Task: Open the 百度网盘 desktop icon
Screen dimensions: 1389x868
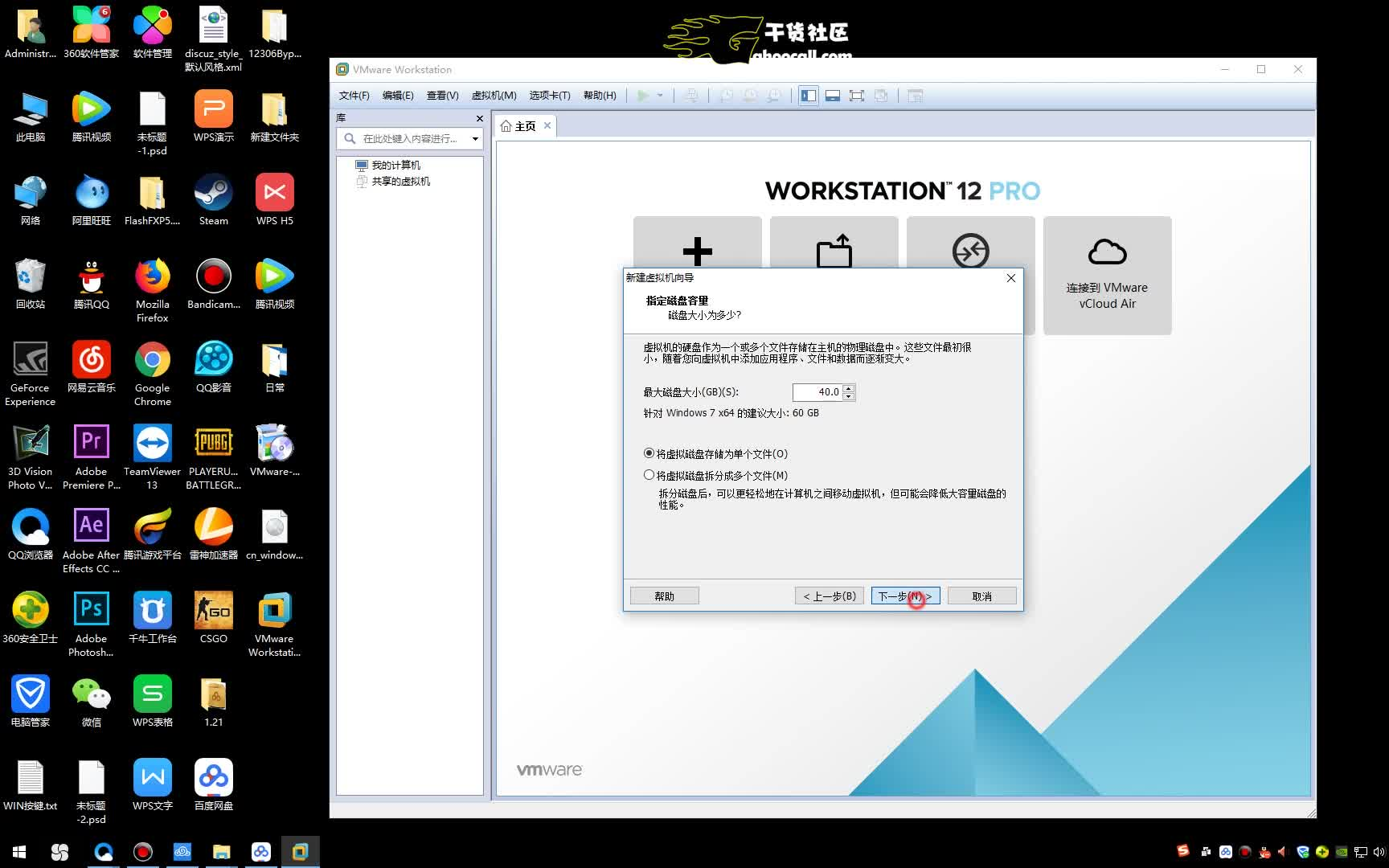Action: [x=214, y=786]
